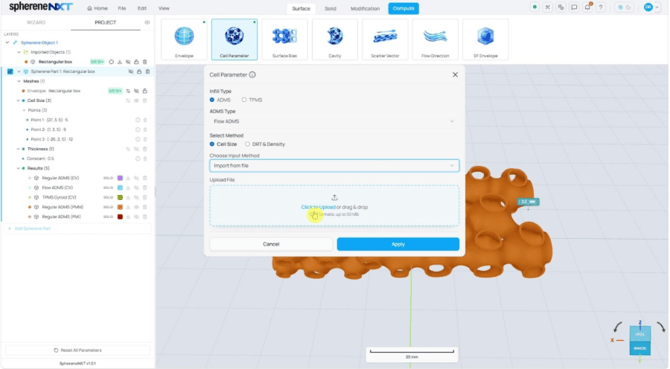
Task: Choose the DRT & Density method radio
Action: point(247,144)
